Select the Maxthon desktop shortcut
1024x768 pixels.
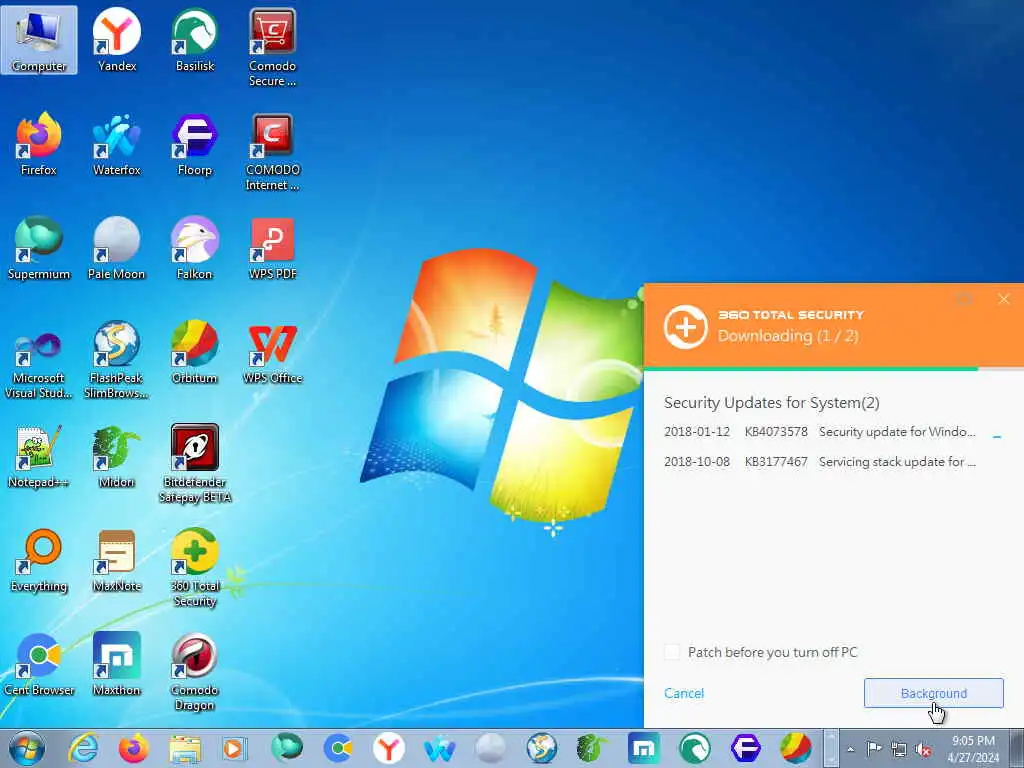pyautogui.click(x=117, y=664)
